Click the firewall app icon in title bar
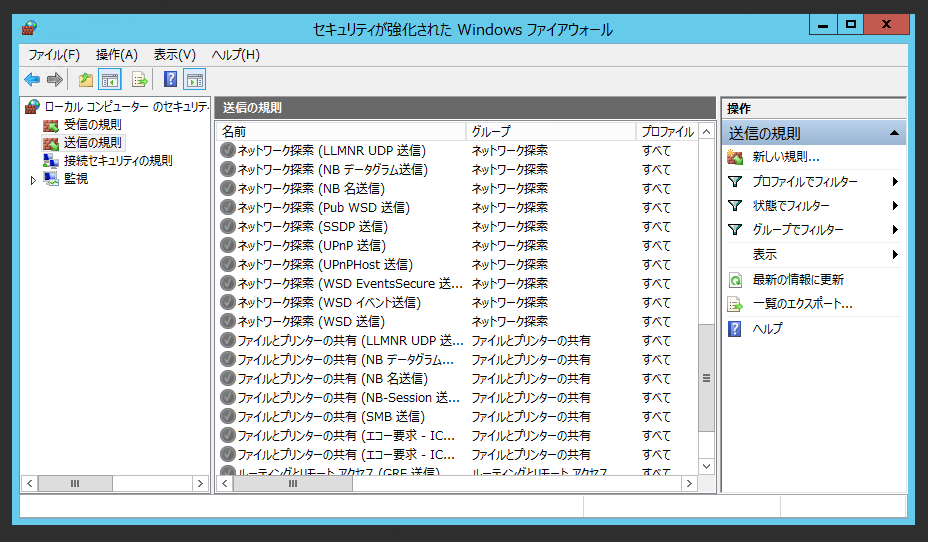 tap(30, 28)
